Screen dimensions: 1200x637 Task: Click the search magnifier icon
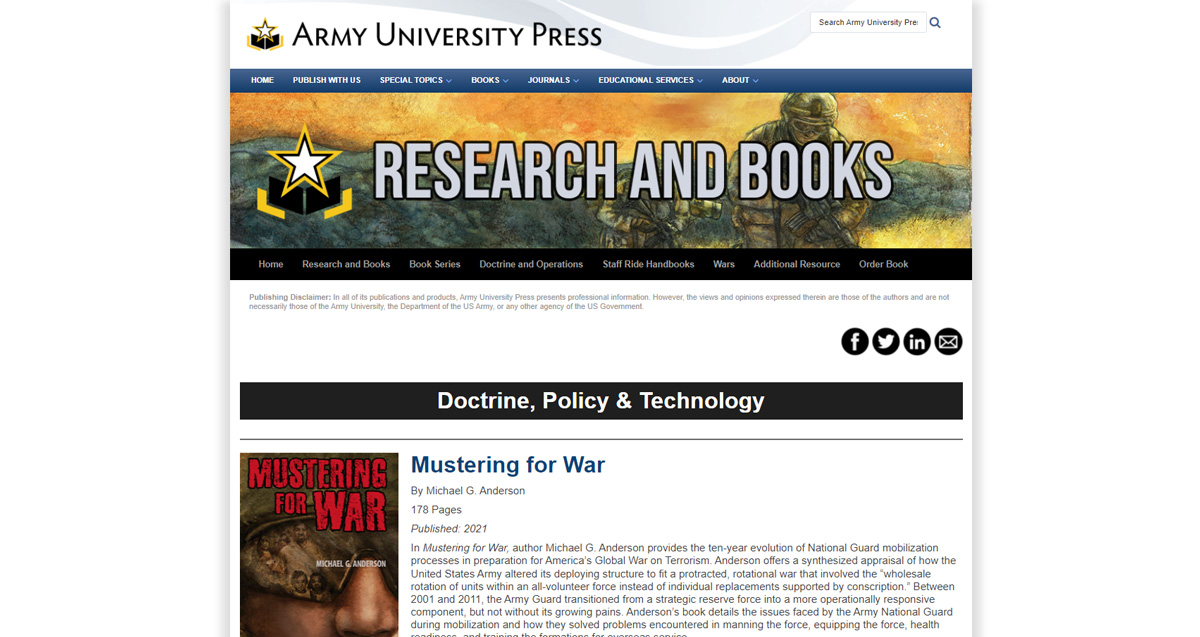tap(935, 22)
